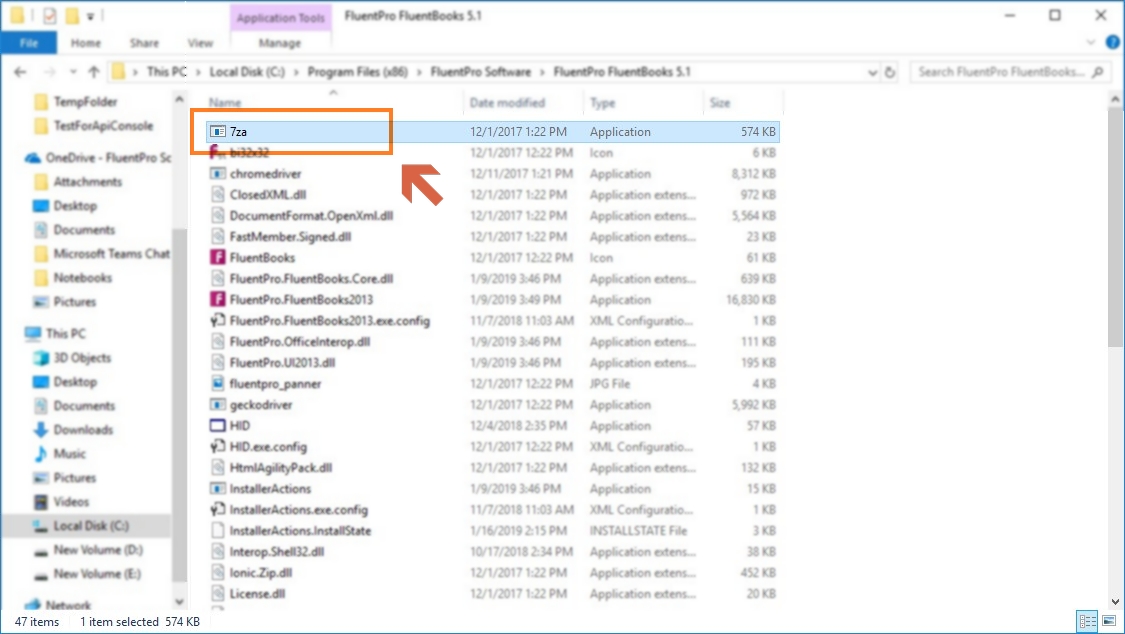The width and height of the screenshot is (1125, 634).
Task: Click the New folder icon in the title bar
Action: (72, 15)
